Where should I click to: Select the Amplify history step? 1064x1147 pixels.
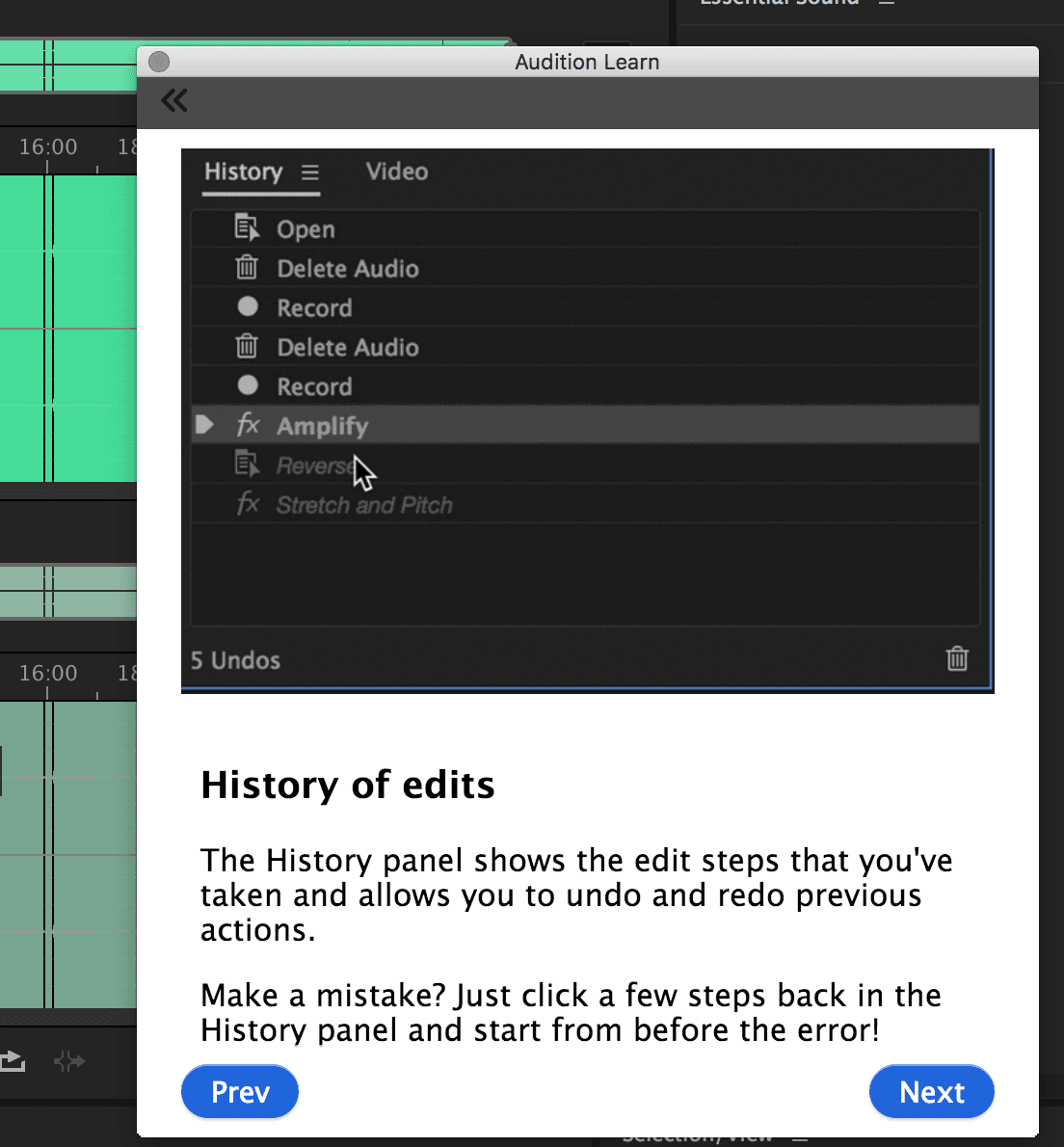point(585,425)
